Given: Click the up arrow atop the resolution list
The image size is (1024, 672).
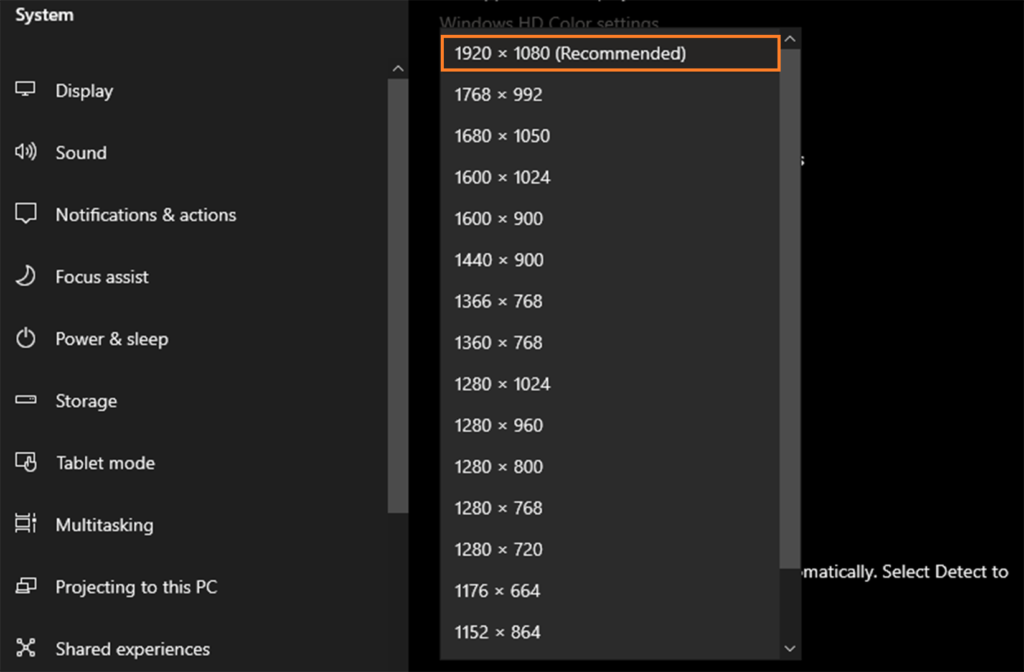Looking at the screenshot, I should click(x=791, y=37).
